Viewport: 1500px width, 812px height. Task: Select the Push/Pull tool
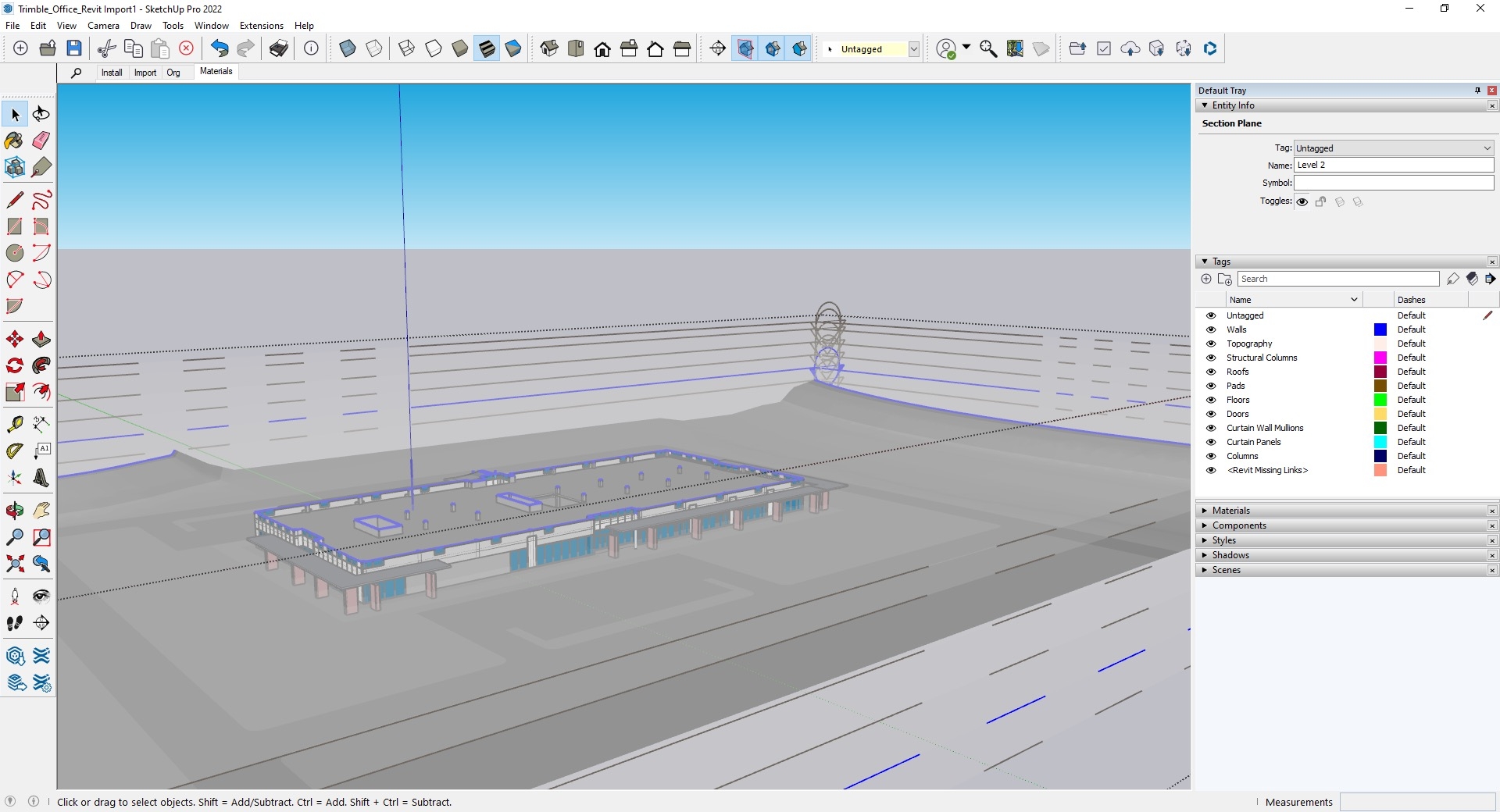(x=41, y=339)
